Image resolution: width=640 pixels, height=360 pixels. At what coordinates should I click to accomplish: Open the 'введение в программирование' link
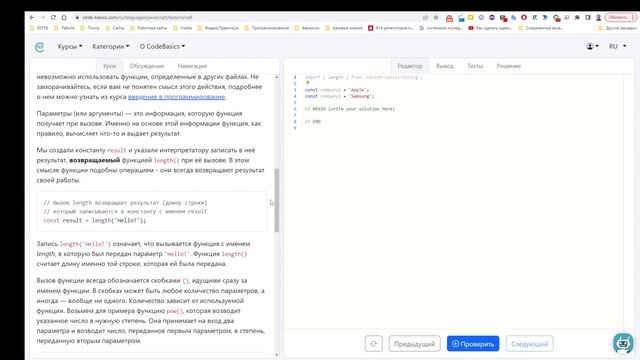[176, 97]
